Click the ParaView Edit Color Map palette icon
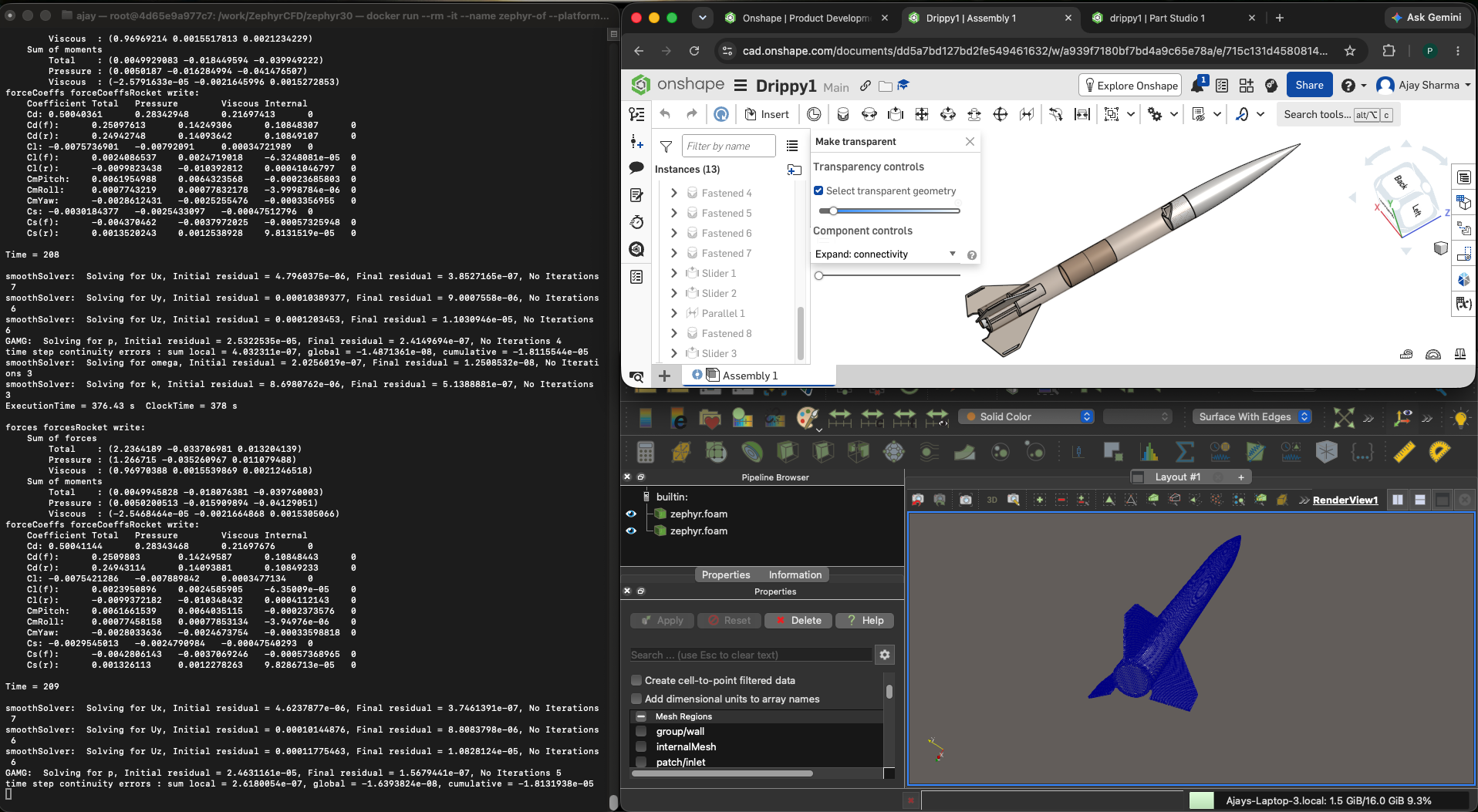Screen dimensions: 1478x812 [807, 417]
